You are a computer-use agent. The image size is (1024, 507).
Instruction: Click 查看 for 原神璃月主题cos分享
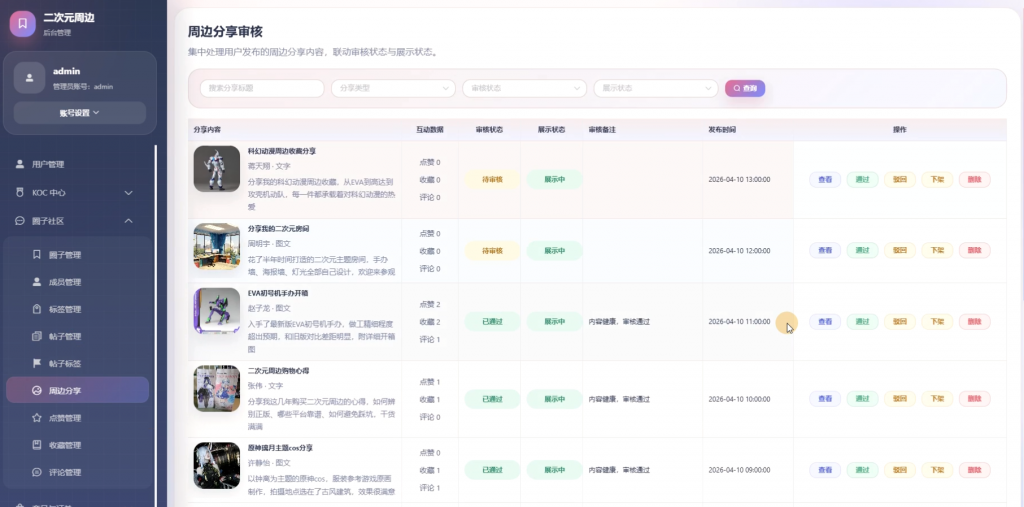point(825,470)
